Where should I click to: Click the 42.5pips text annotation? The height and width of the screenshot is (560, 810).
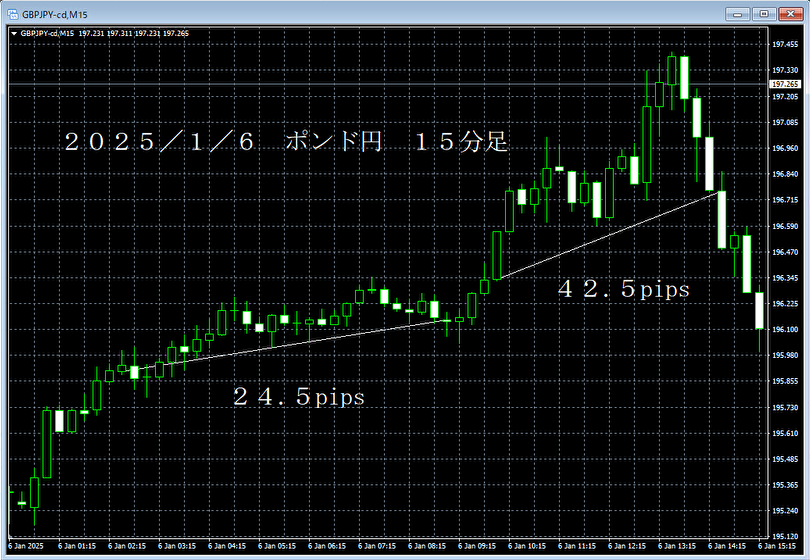point(624,289)
